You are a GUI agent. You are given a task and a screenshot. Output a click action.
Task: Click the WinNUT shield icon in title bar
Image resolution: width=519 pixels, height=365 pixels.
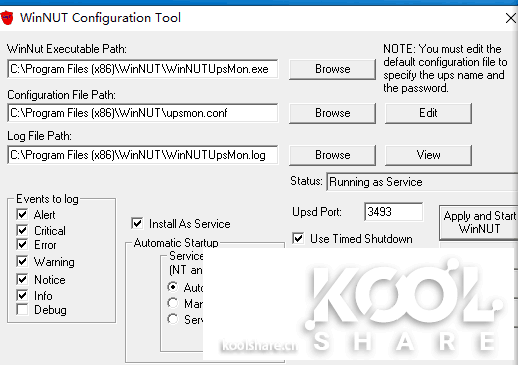[x=7, y=18]
